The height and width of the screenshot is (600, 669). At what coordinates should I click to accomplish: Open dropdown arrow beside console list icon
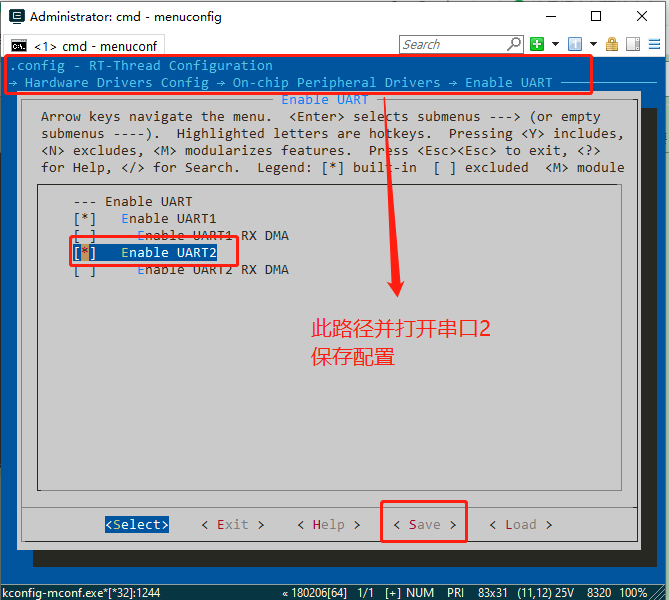(x=593, y=44)
